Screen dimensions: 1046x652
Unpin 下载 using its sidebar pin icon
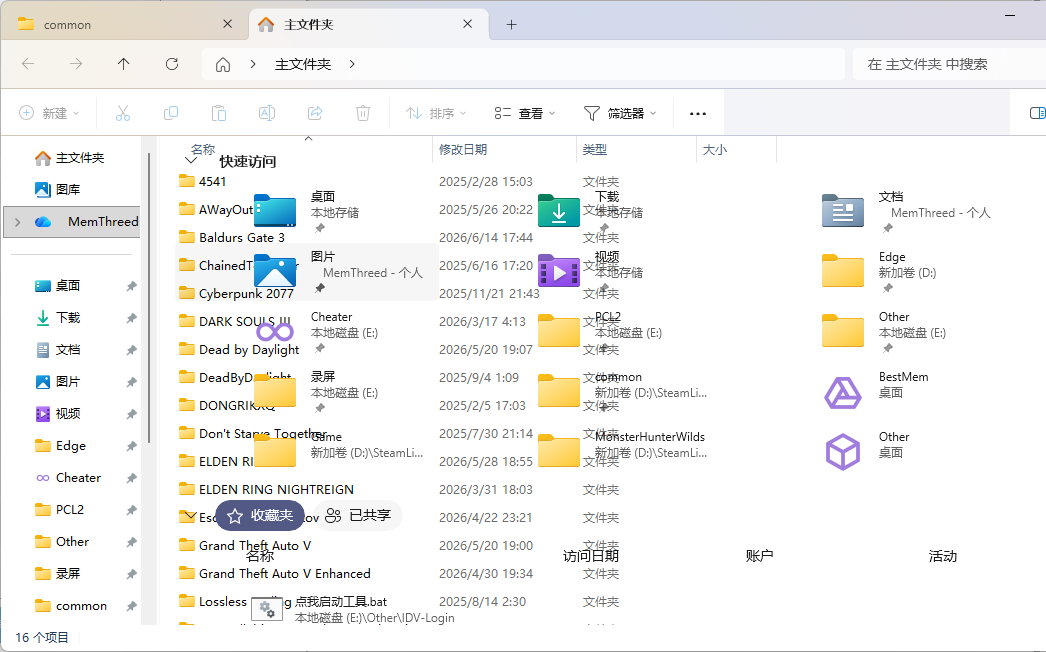pyautogui.click(x=131, y=318)
